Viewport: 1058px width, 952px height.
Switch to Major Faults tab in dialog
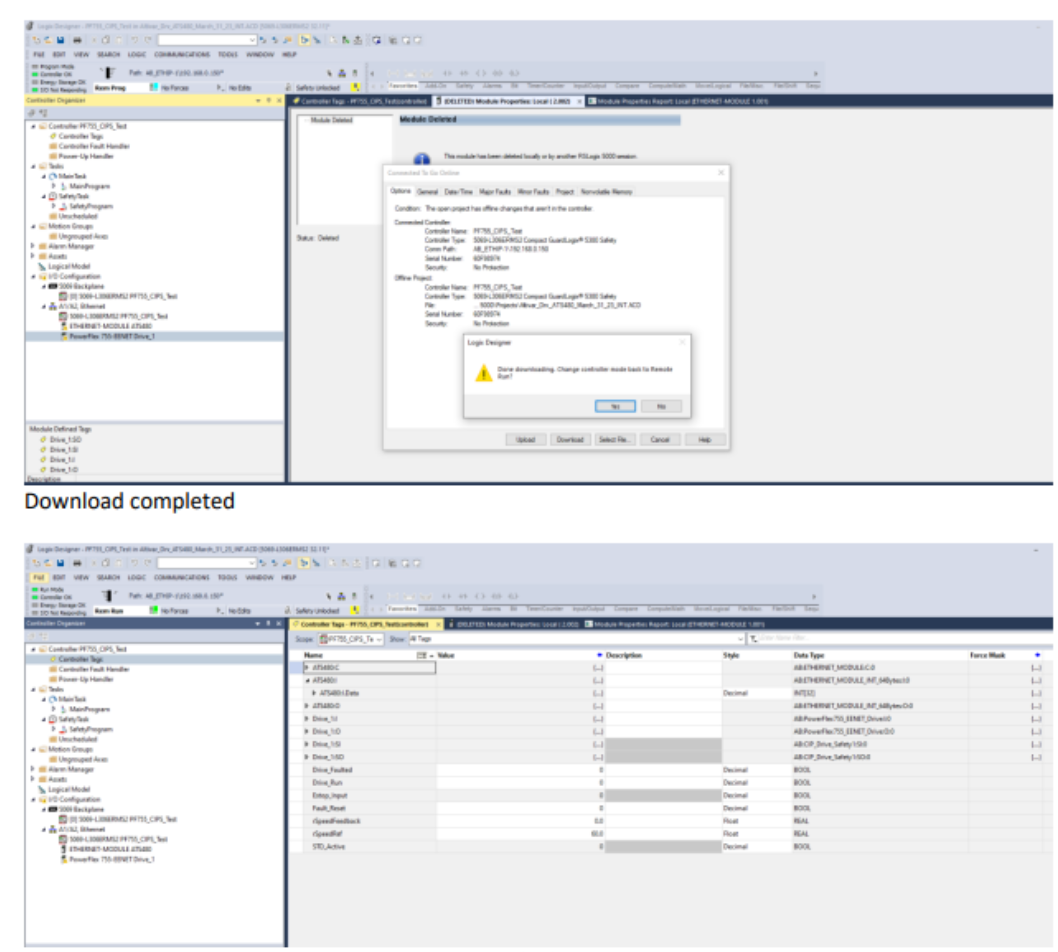495,192
